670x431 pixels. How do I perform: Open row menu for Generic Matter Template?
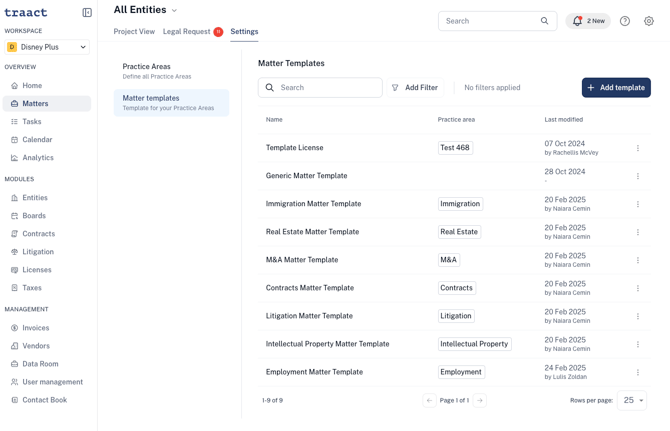pyautogui.click(x=638, y=176)
